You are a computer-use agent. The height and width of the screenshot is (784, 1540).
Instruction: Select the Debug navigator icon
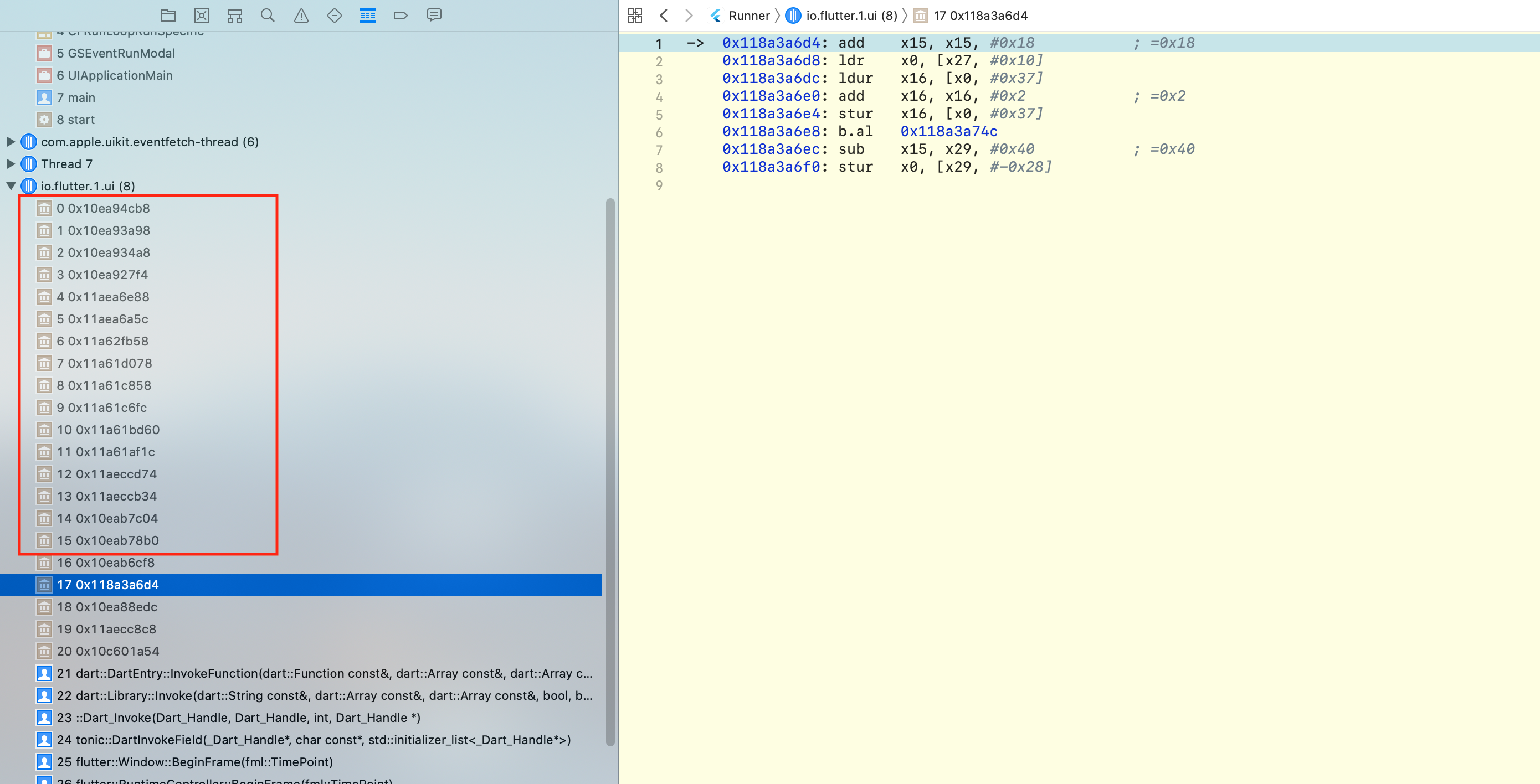point(368,15)
